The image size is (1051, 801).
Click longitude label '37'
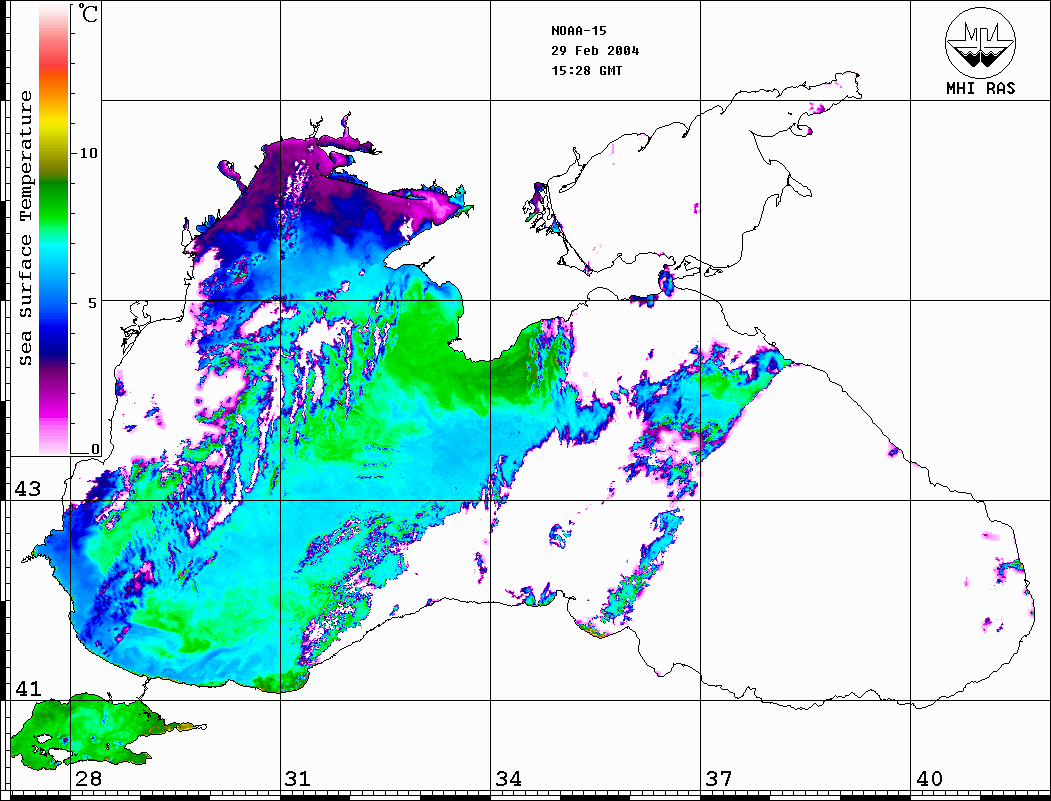(x=719, y=779)
